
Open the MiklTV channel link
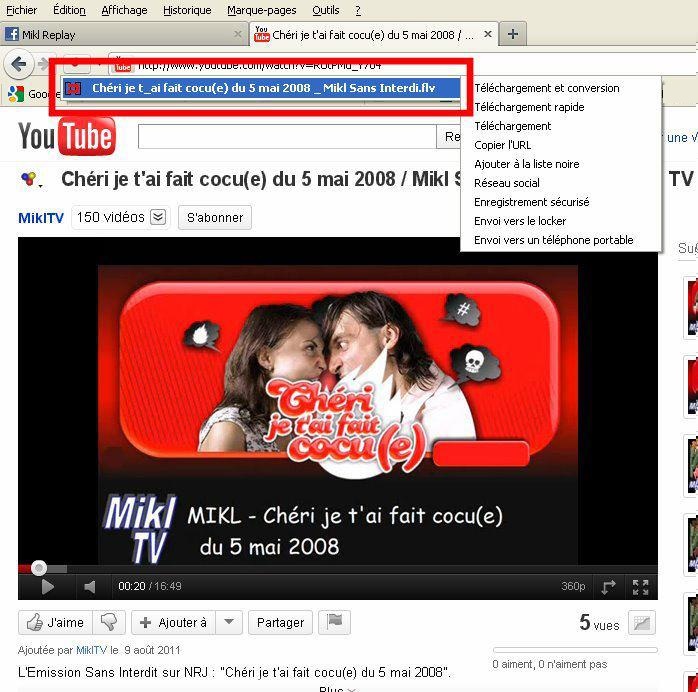click(41, 218)
